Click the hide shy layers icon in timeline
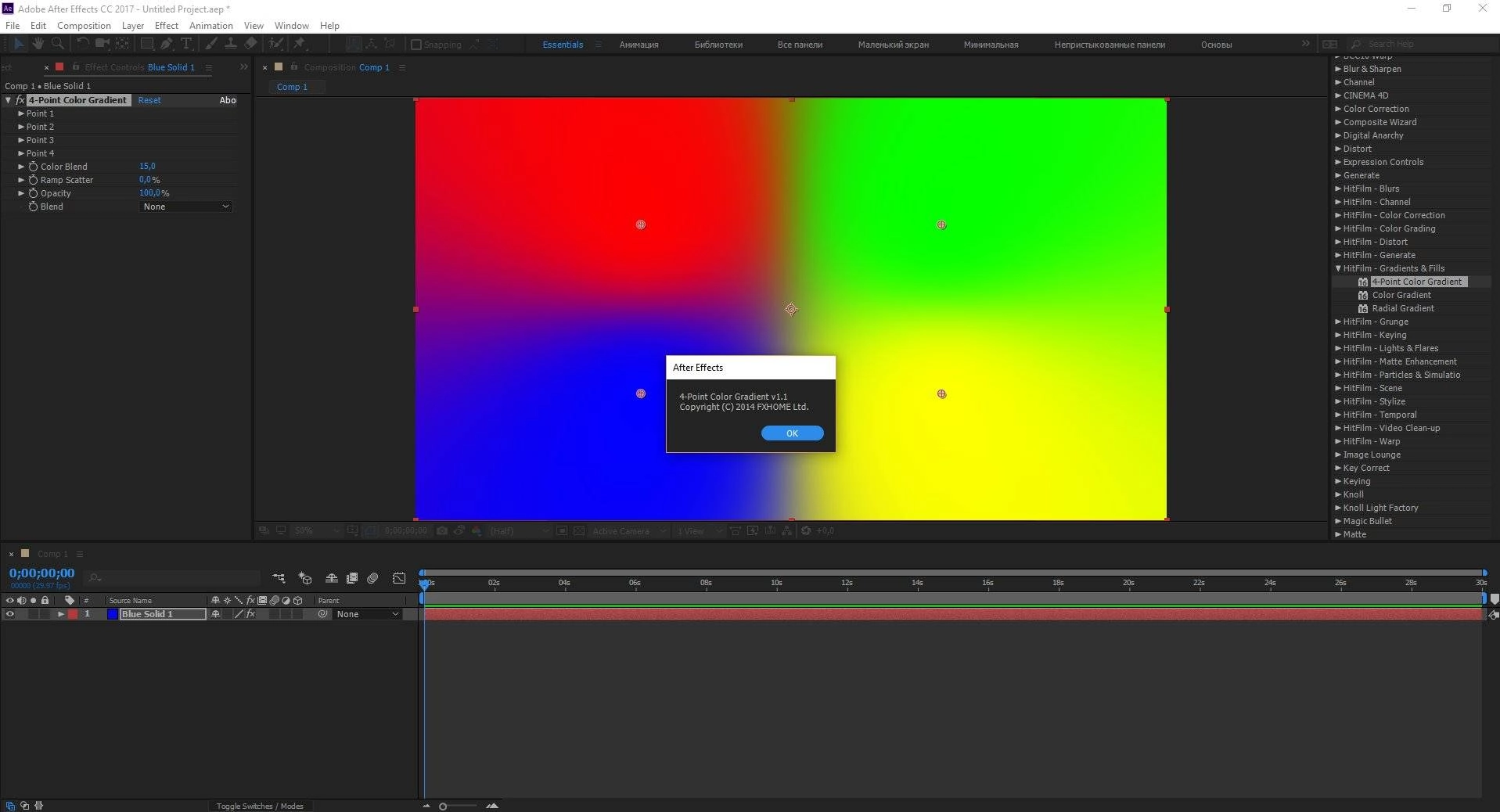1500x812 pixels. point(332,578)
